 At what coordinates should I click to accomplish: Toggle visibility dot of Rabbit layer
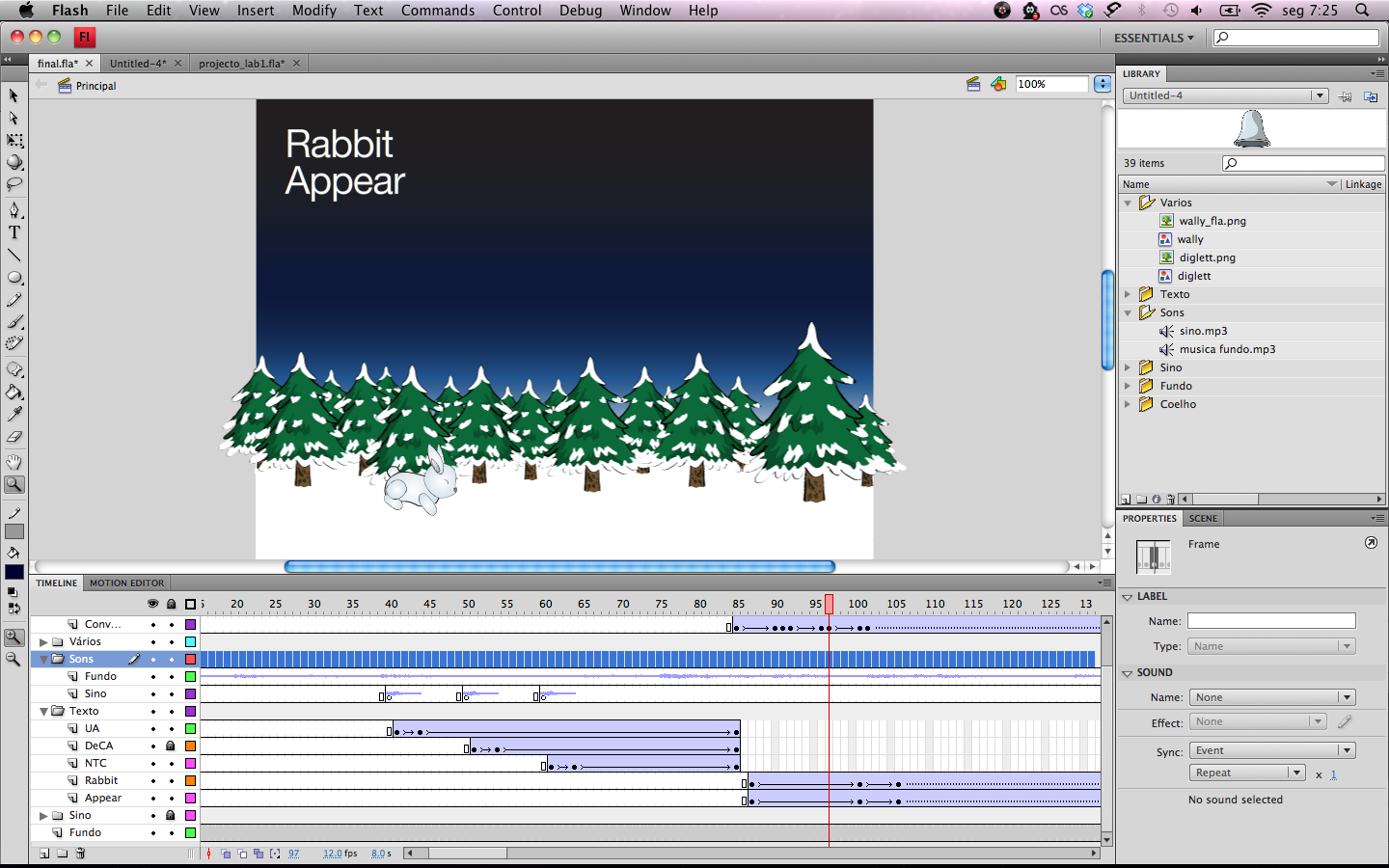(152, 780)
